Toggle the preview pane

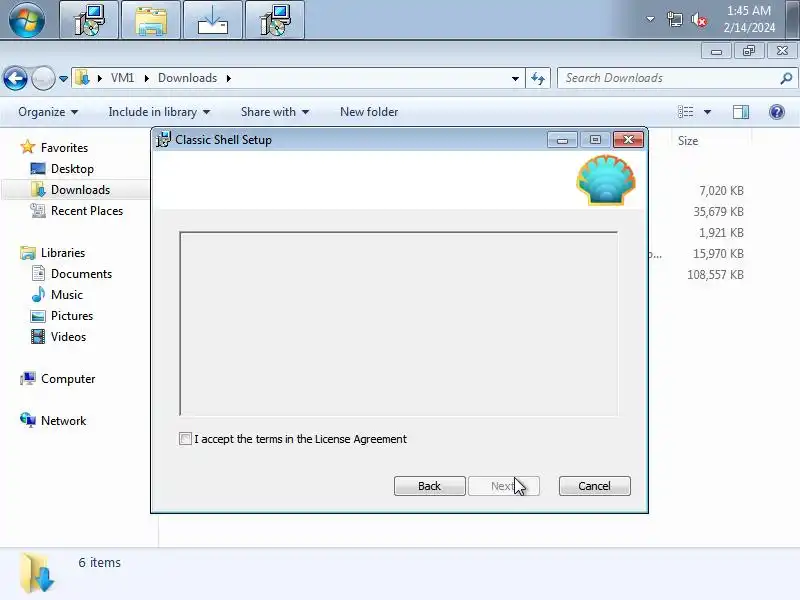(741, 112)
